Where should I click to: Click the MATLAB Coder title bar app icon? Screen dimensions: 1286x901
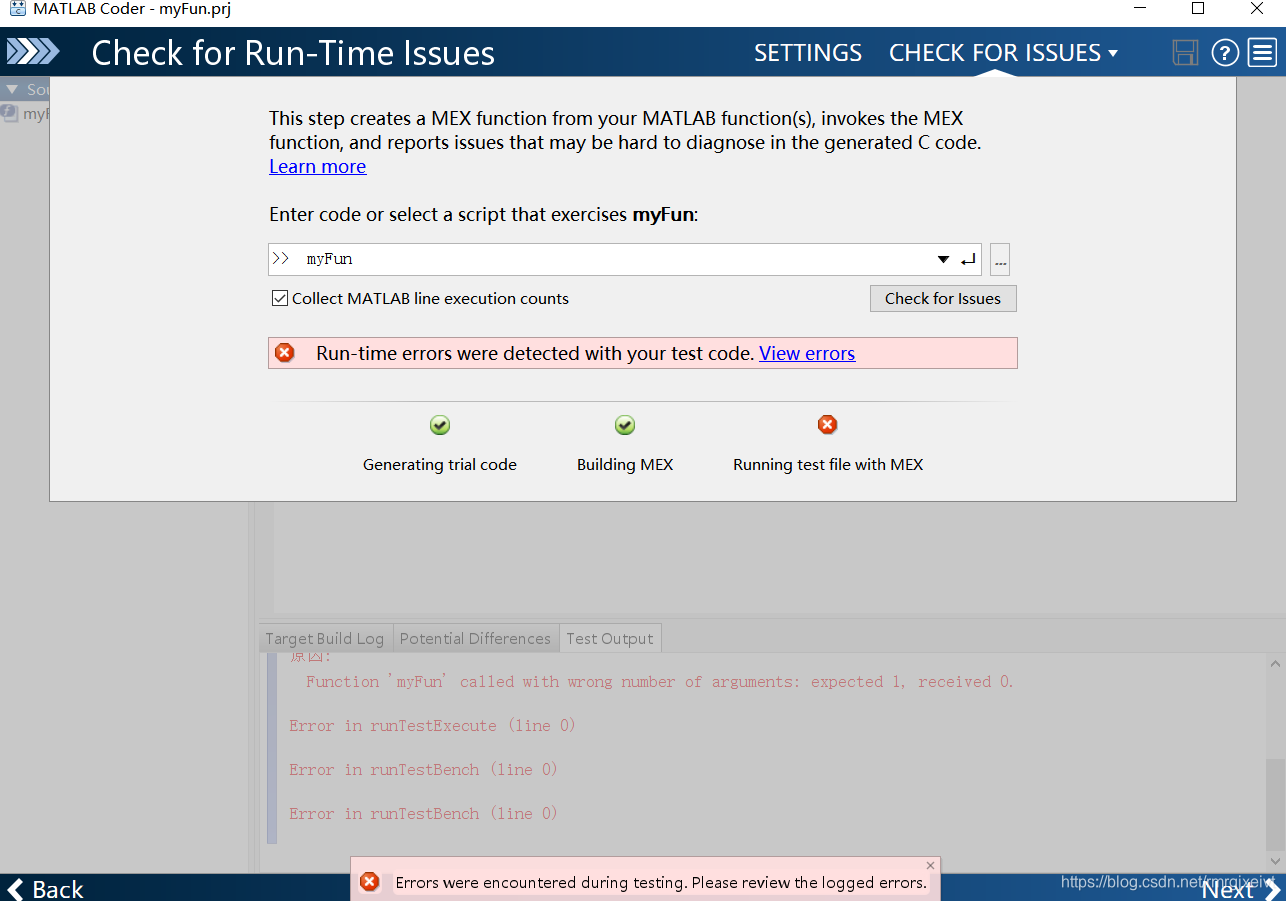click(x=17, y=9)
